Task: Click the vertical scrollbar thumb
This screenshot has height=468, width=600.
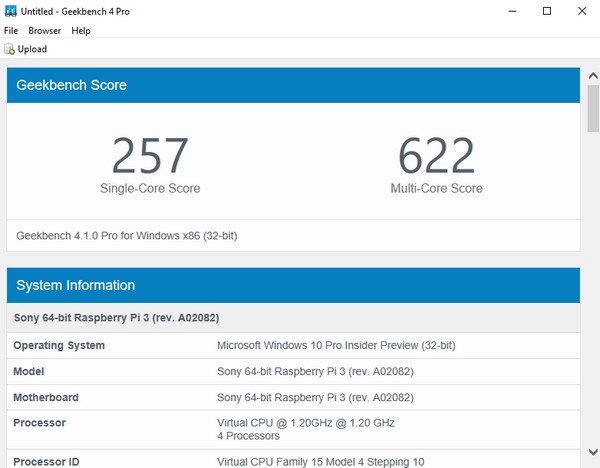Action: pyautogui.click(x=593, y=109)
